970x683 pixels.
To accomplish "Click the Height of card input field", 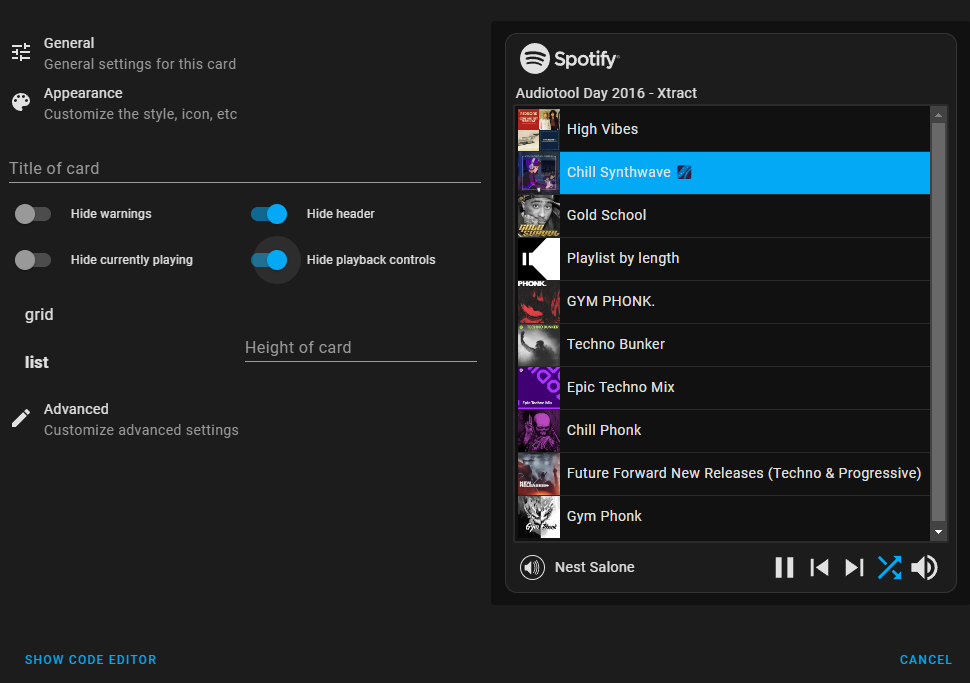I will (360, 347).
